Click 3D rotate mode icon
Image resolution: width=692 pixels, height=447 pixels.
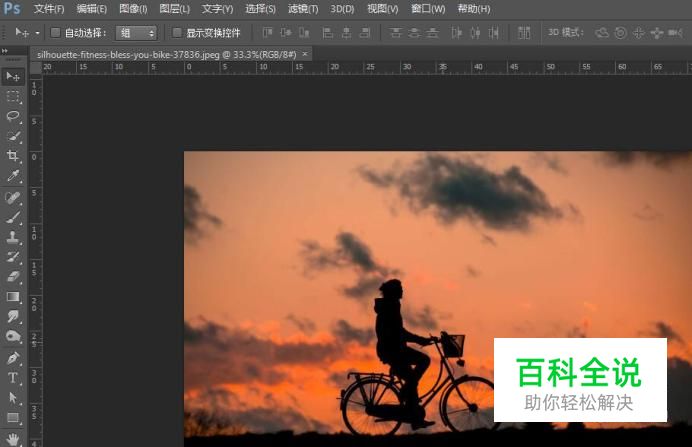point(602,33)
